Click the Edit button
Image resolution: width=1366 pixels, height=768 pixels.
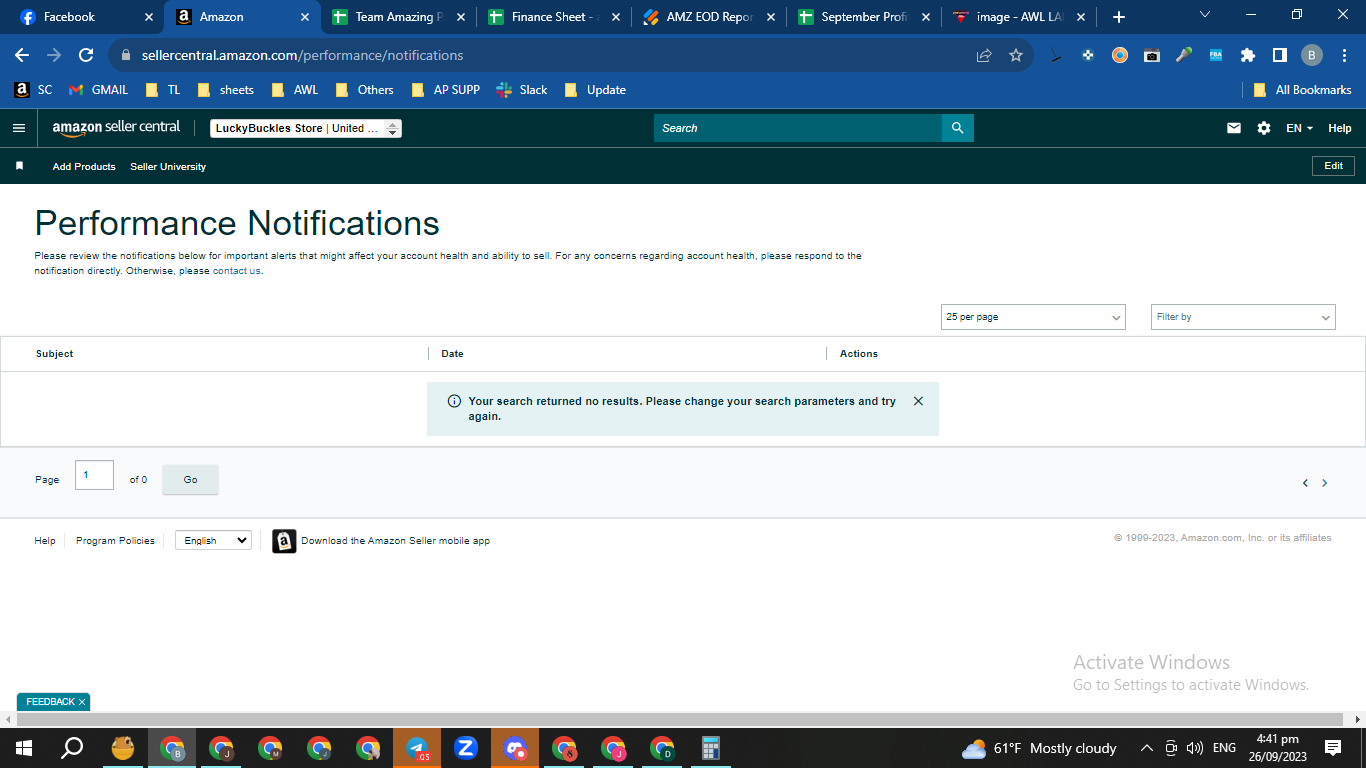coord(1333,166)
